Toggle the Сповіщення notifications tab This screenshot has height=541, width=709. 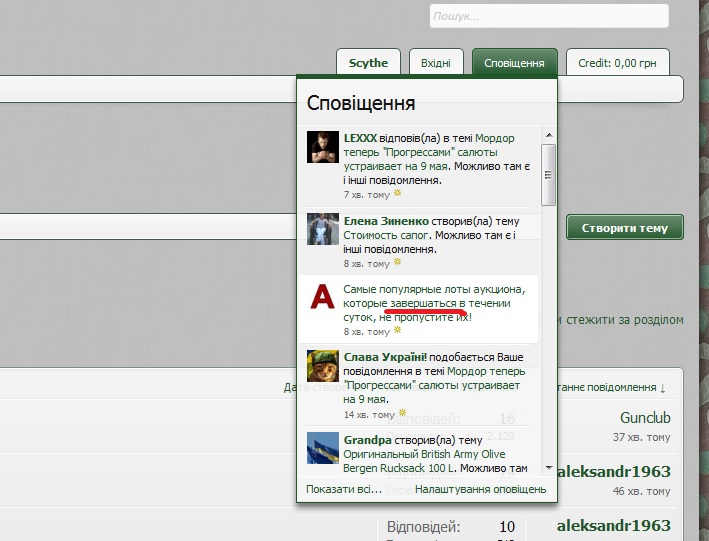[515, 63]
